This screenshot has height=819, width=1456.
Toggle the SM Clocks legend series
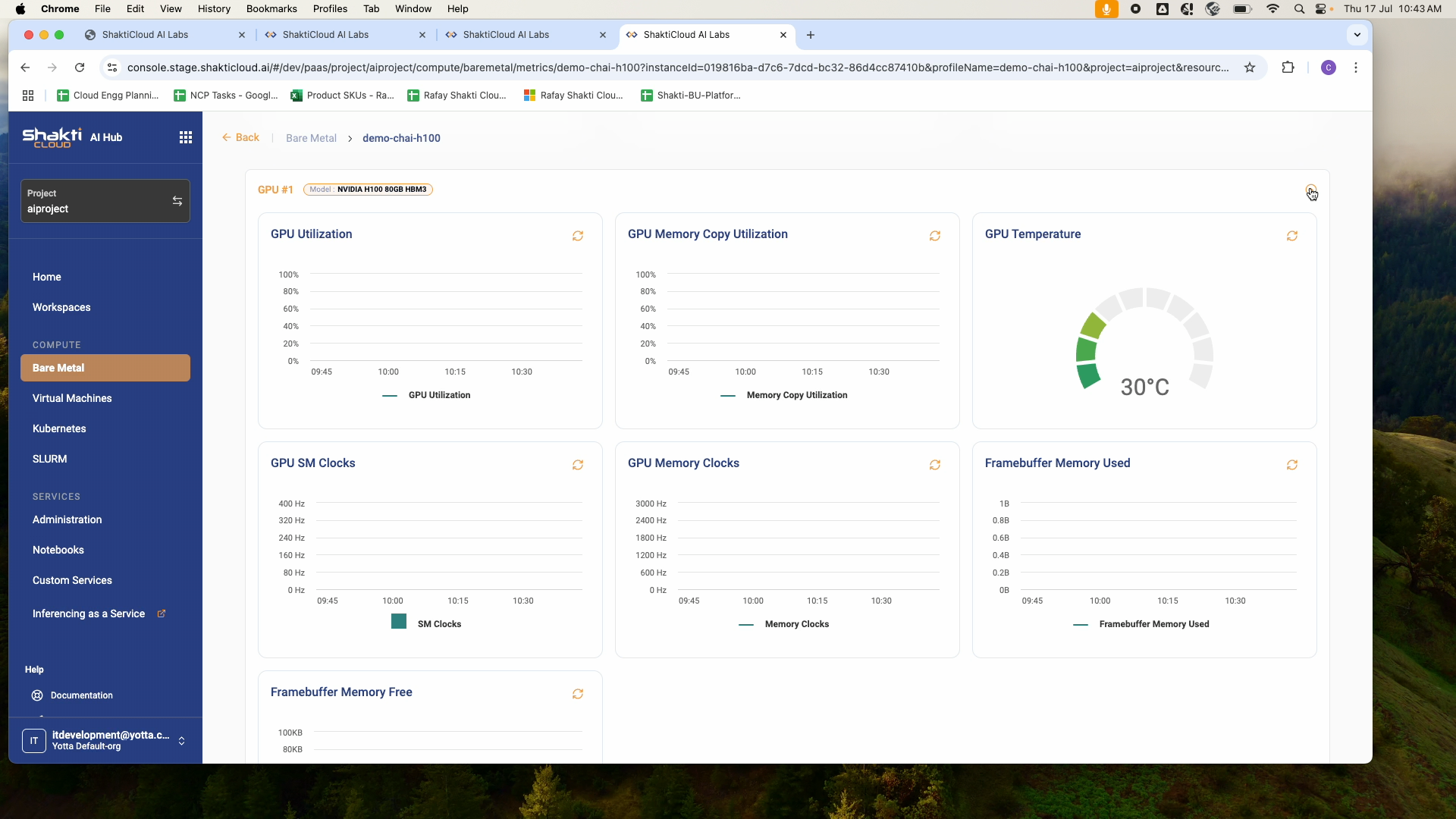pos(426,623)
